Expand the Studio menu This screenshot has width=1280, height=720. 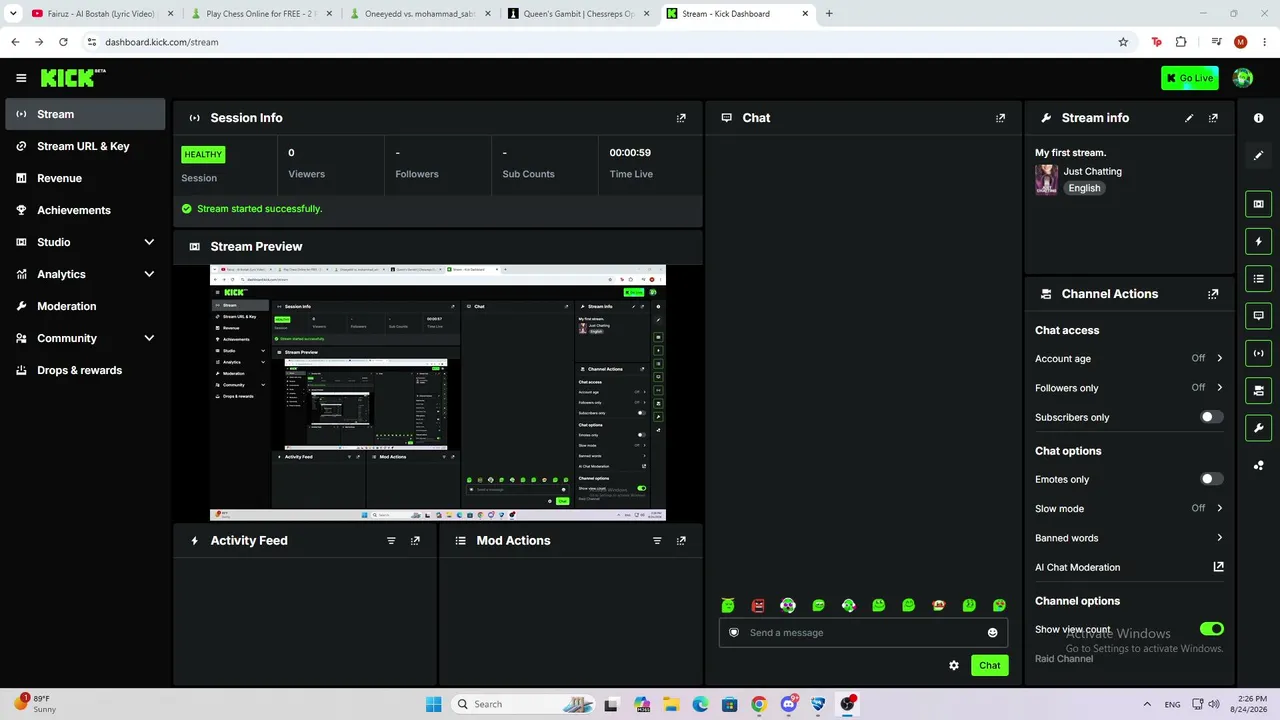(85, 242)
